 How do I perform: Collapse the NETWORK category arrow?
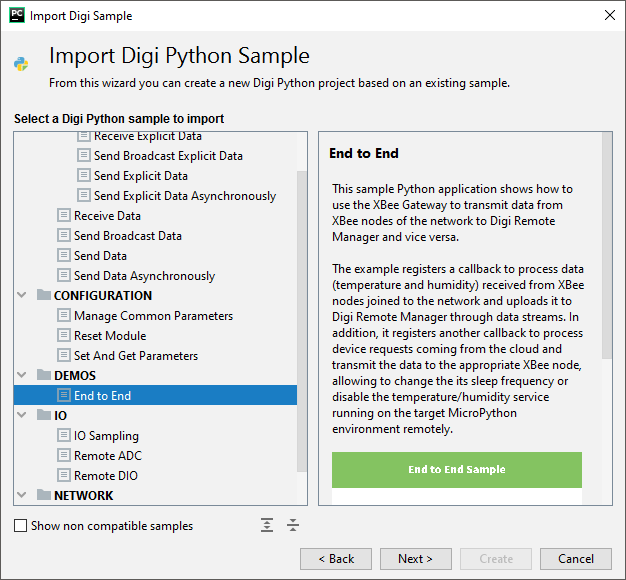pos(23,496)
